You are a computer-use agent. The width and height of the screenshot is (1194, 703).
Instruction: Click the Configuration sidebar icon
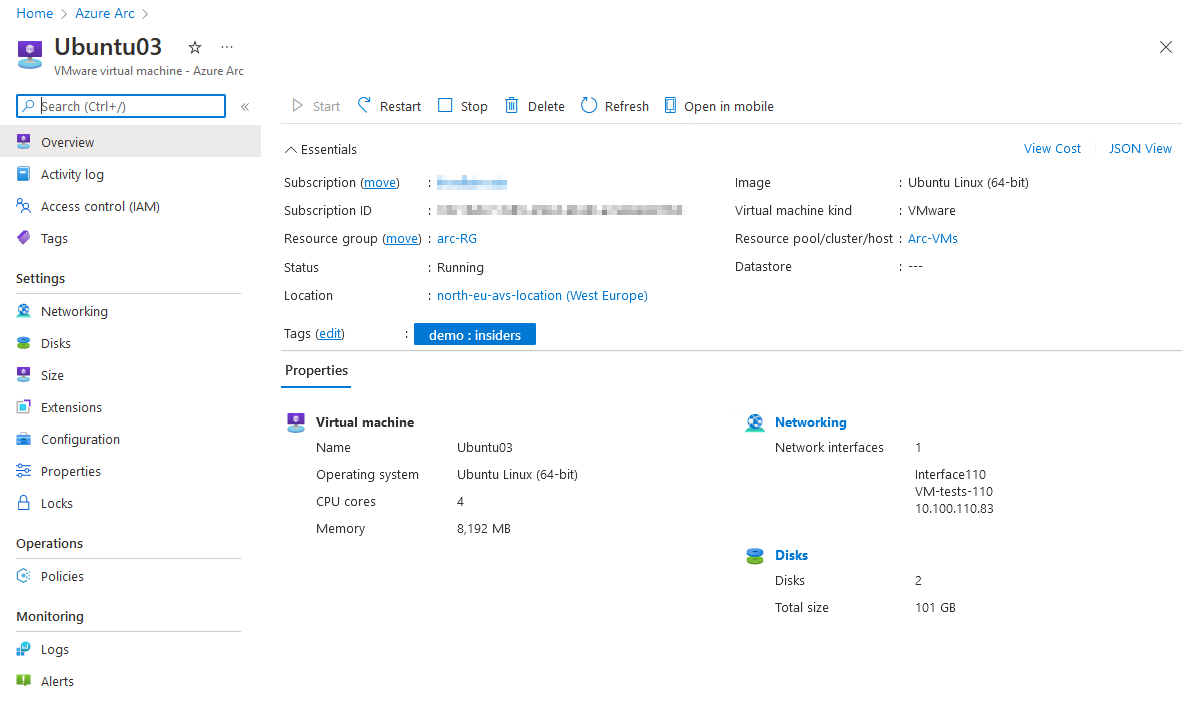click(24, 439)
